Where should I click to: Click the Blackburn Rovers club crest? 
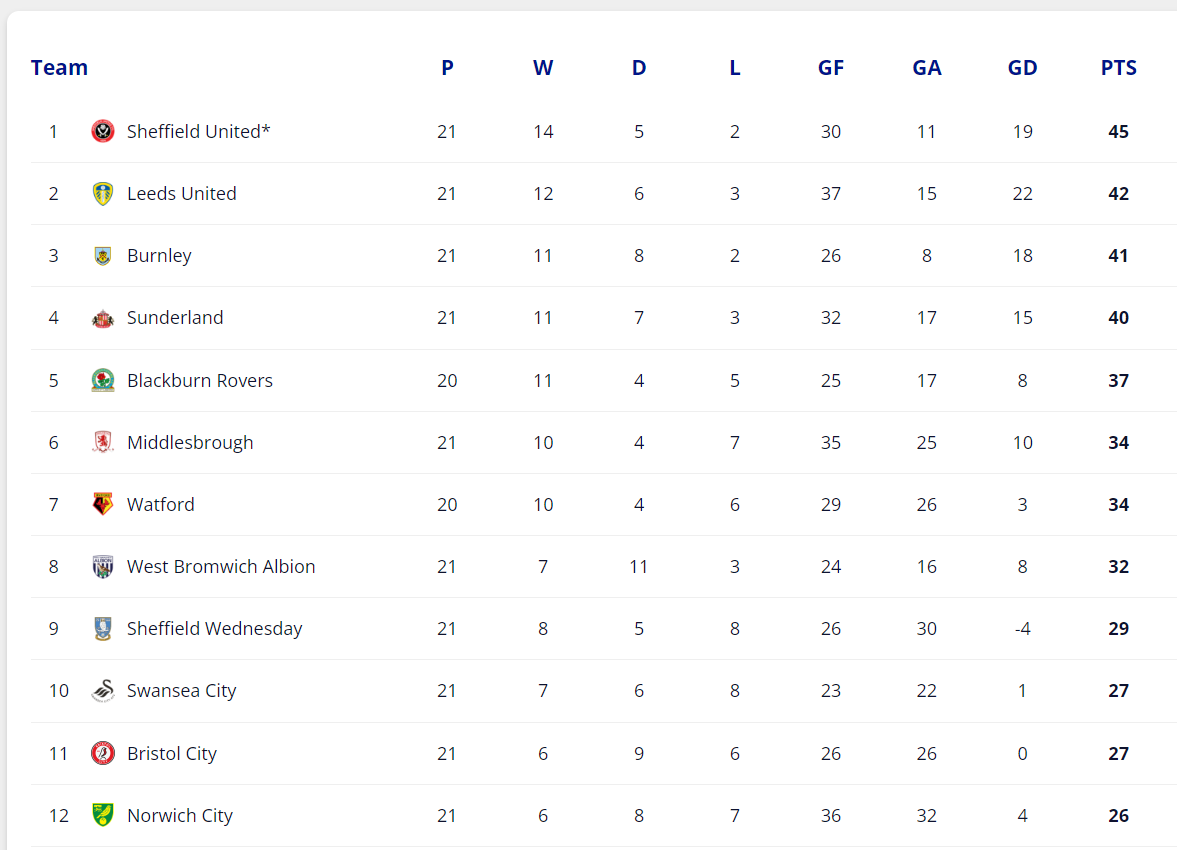[x=103, y=381]
